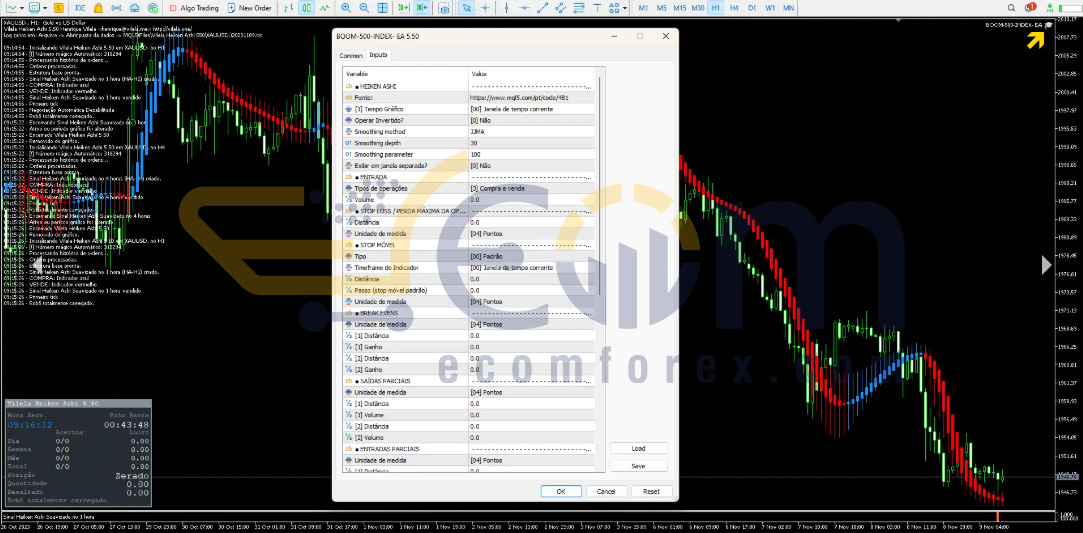The width and height of the screenshot is (1083, 533).
Task: Switch to the Inputs tab
Action: pos(378,55)
